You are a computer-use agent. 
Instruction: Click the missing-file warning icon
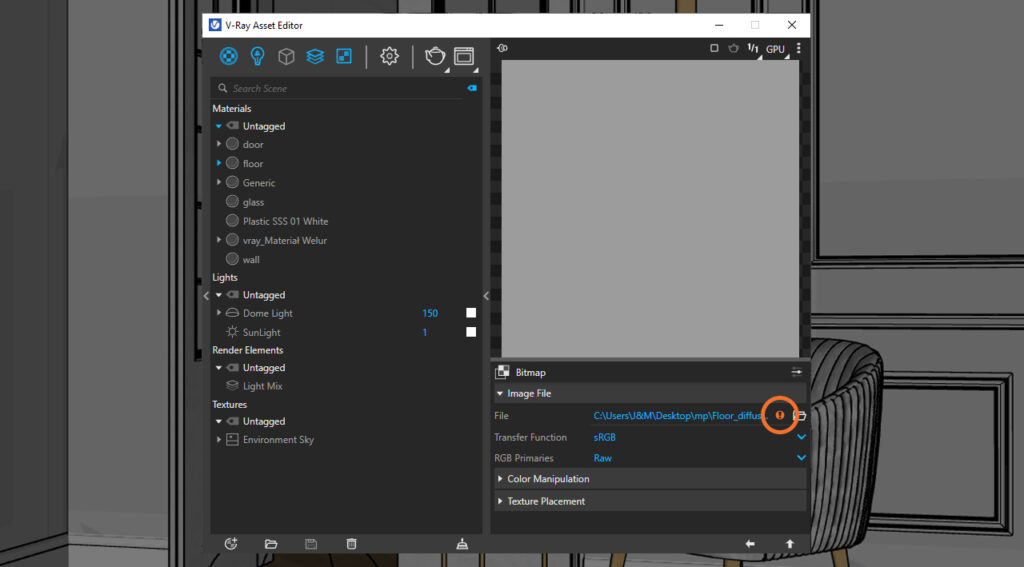pos(780,415)
